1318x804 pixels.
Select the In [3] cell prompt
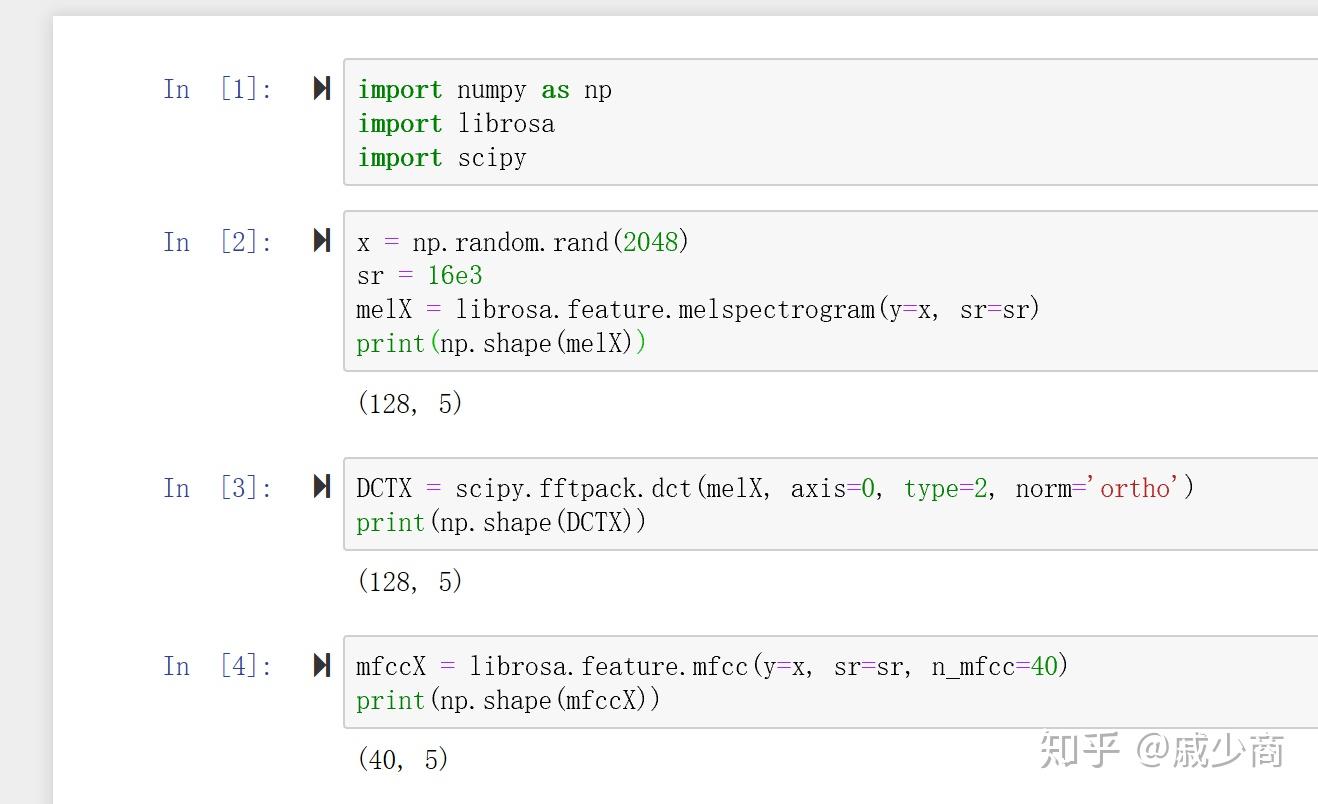[x=217, y=487]
